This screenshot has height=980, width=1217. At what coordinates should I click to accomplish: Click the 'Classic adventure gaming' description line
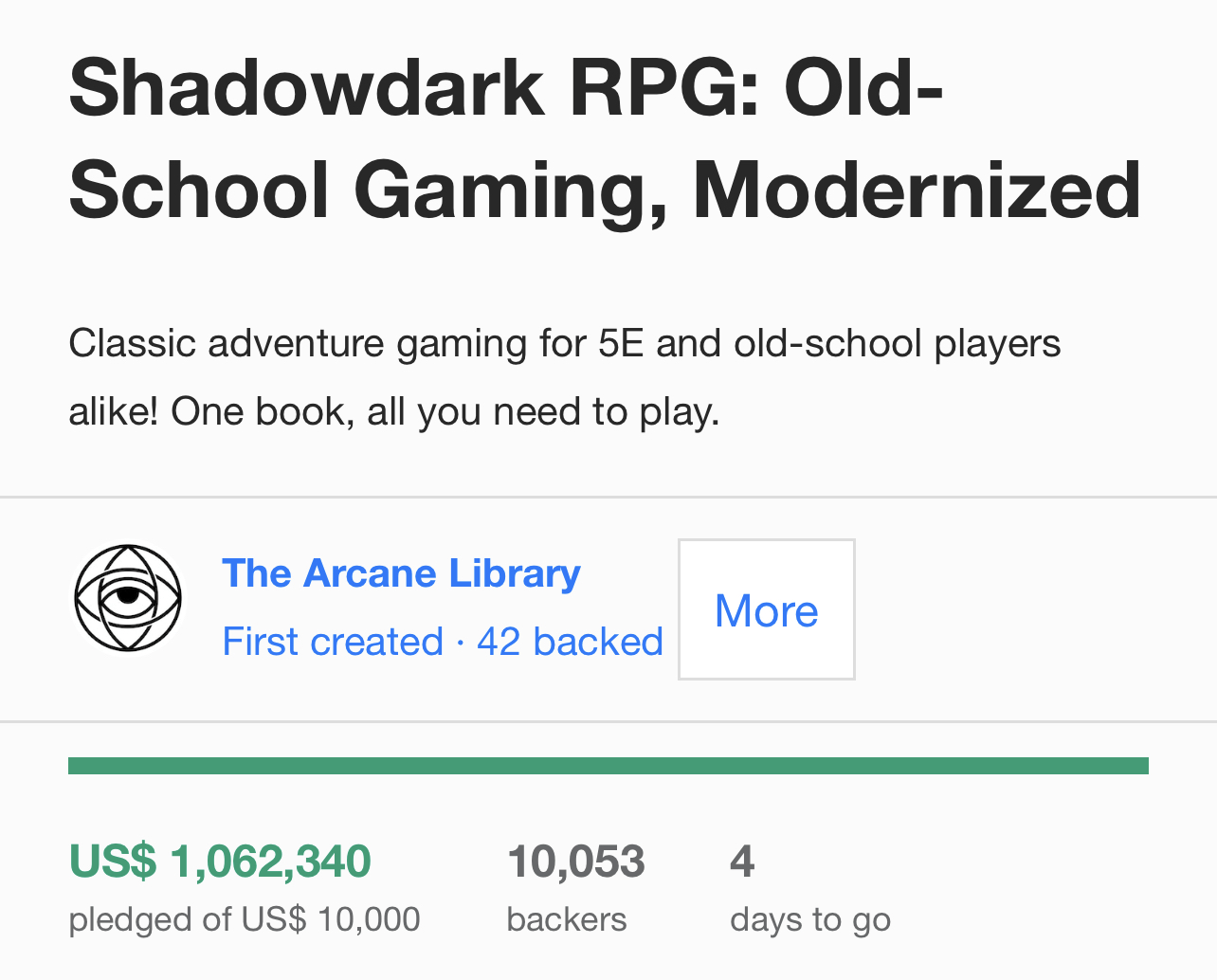click(x=564, y=343)
